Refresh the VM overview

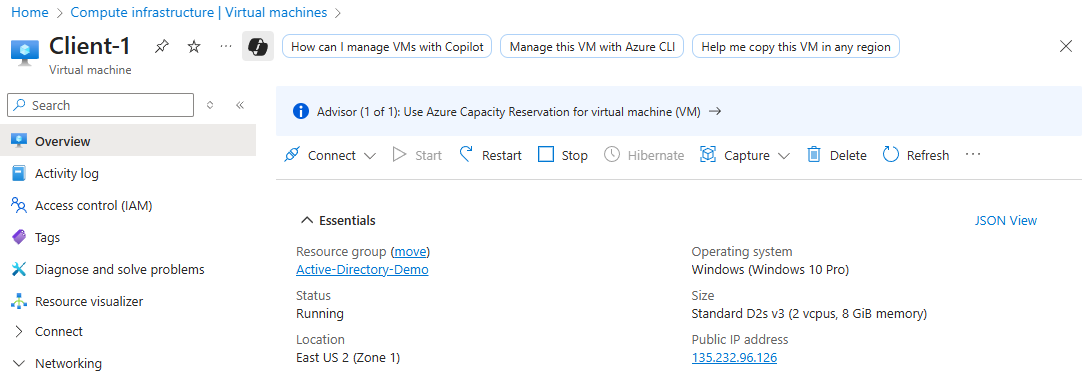click(x=916, y=155)
